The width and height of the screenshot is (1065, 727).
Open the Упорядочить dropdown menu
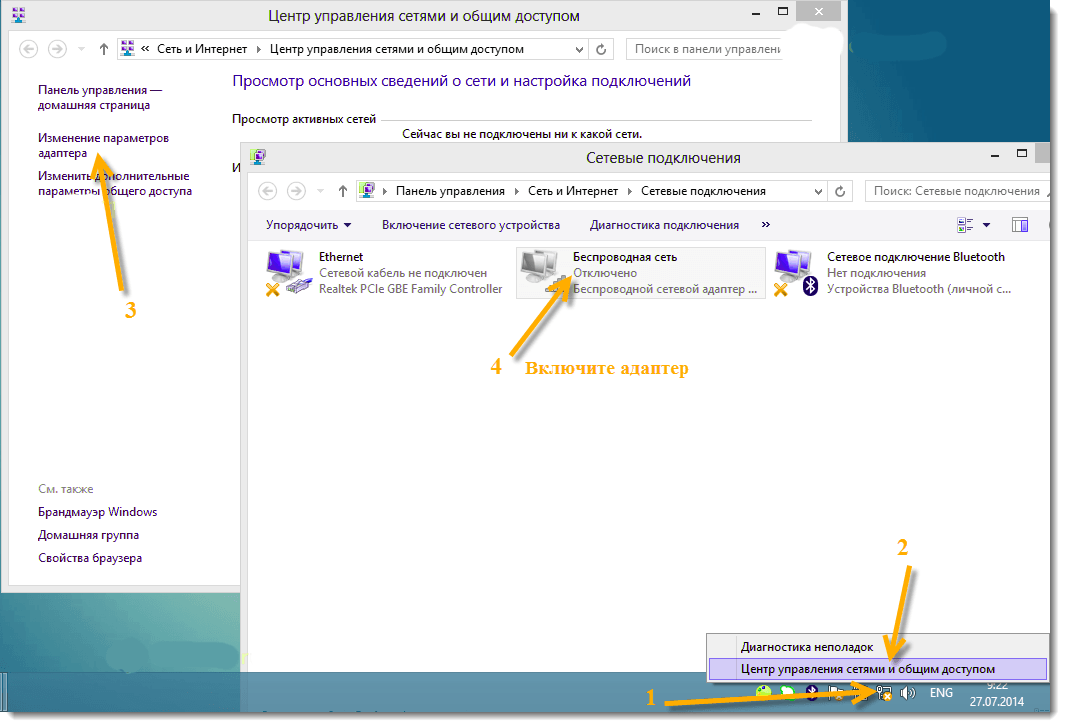308,225
